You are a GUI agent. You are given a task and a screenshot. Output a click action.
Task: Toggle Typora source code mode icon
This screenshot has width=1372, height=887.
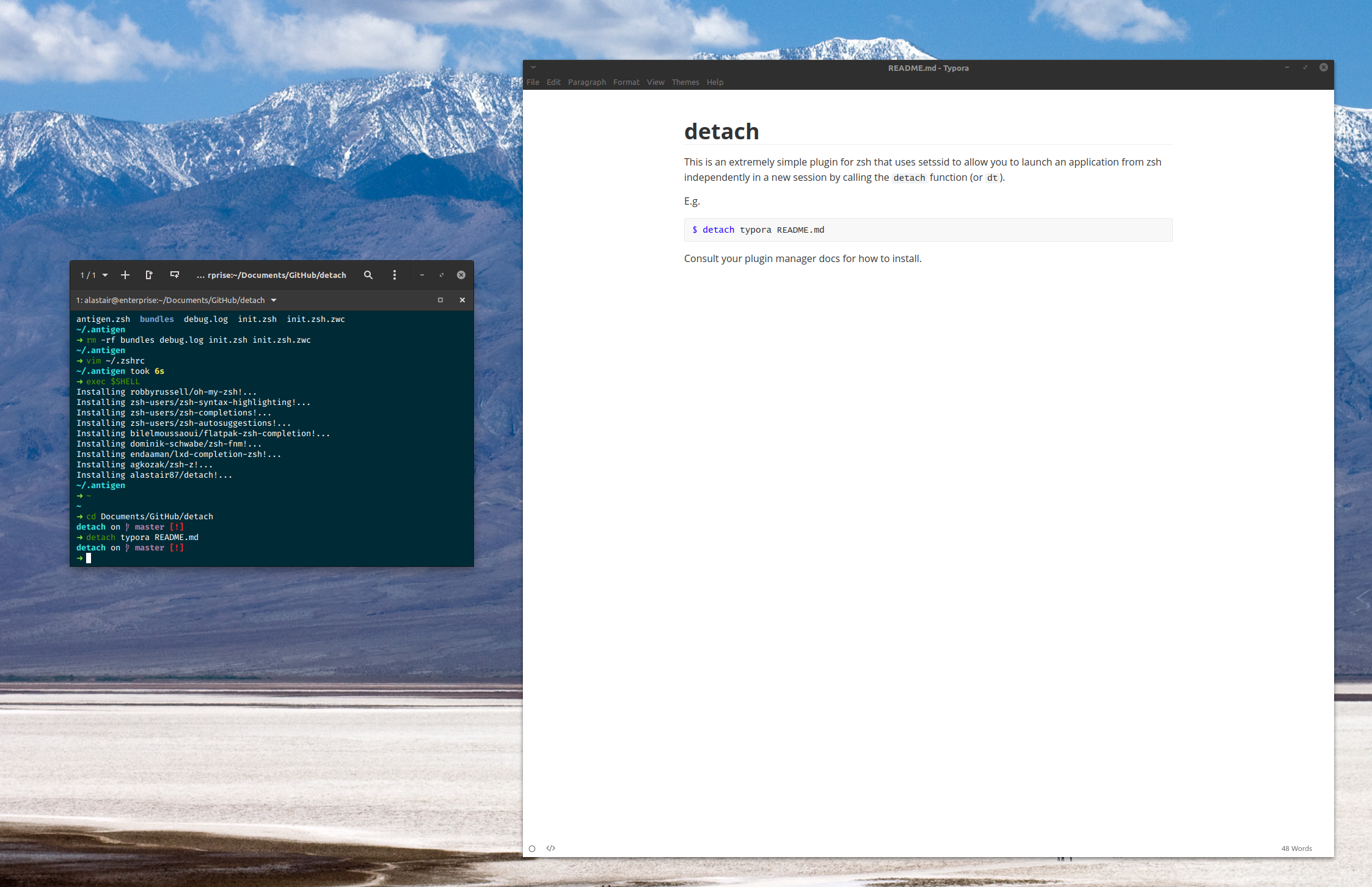pyautogui.click(x=551, y=848)
